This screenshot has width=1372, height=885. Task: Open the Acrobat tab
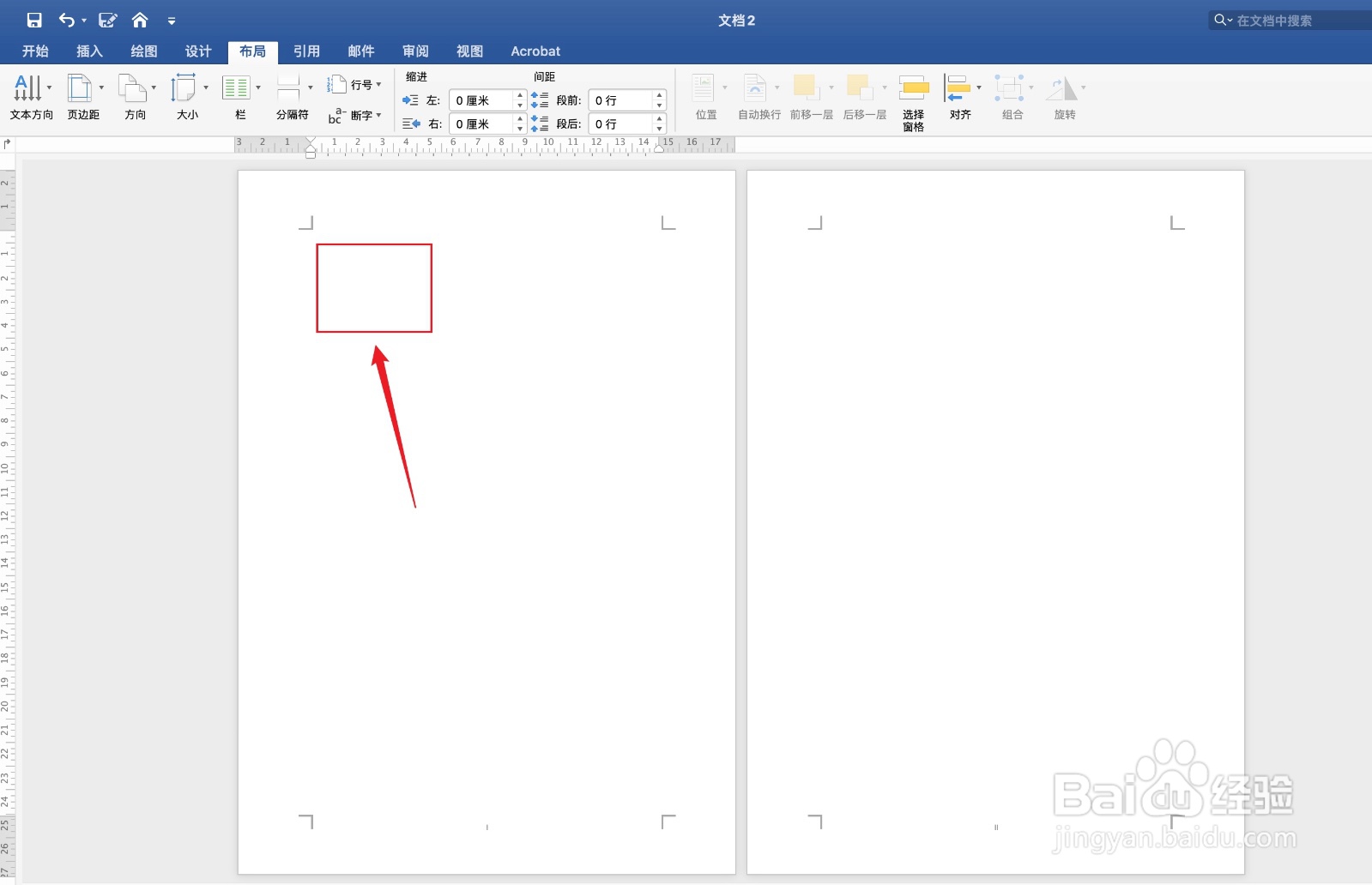(x=535, y=51)
